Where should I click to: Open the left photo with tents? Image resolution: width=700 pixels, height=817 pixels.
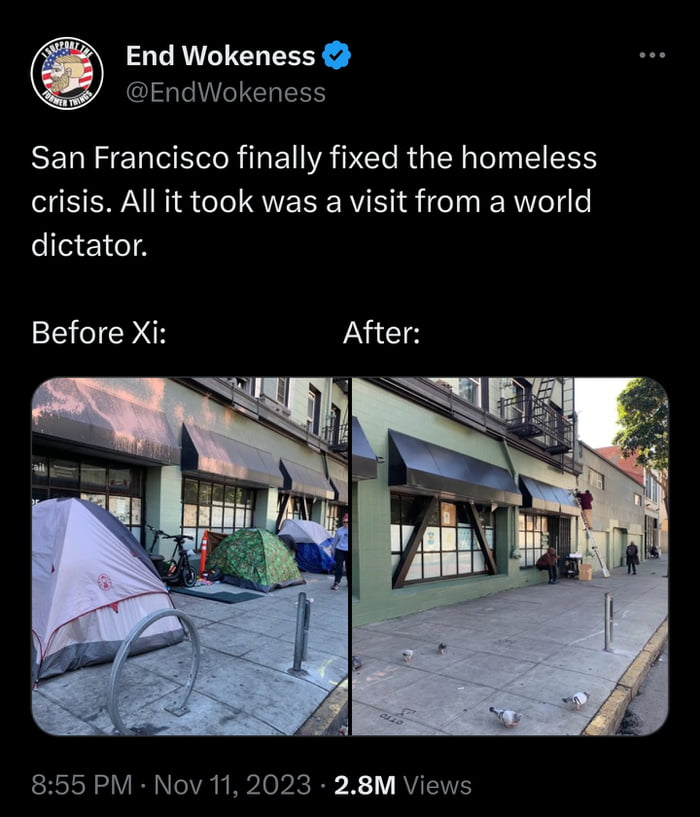(190, 556)
